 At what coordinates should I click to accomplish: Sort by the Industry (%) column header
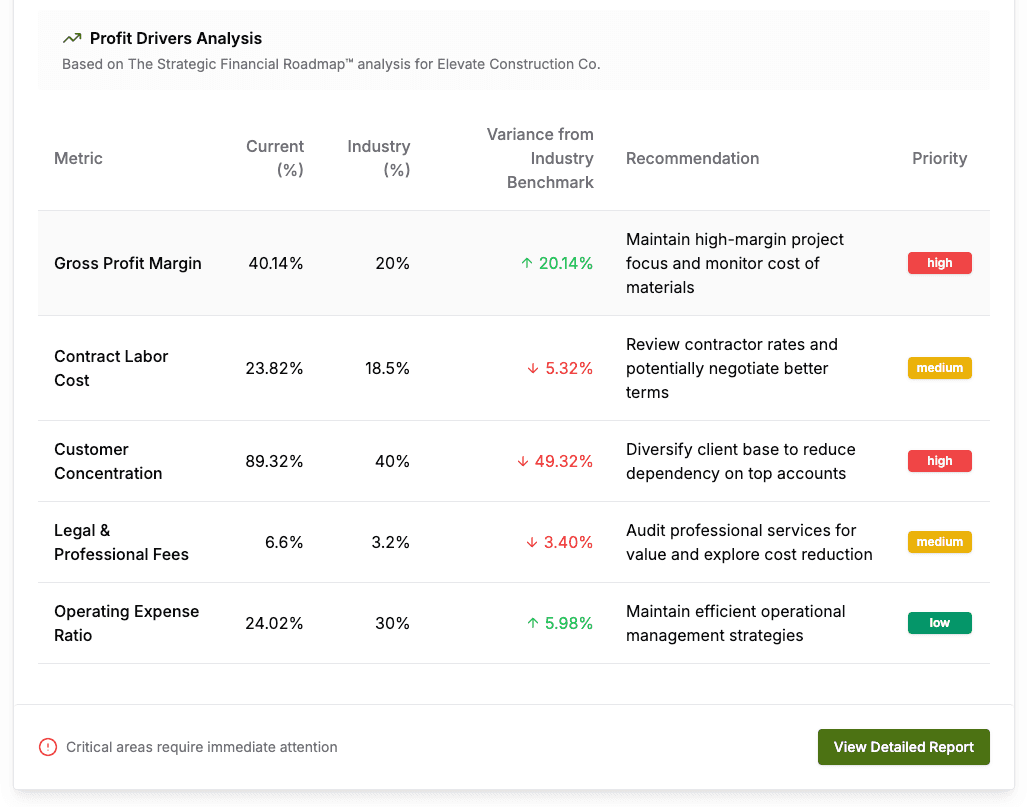pos(378,158)
